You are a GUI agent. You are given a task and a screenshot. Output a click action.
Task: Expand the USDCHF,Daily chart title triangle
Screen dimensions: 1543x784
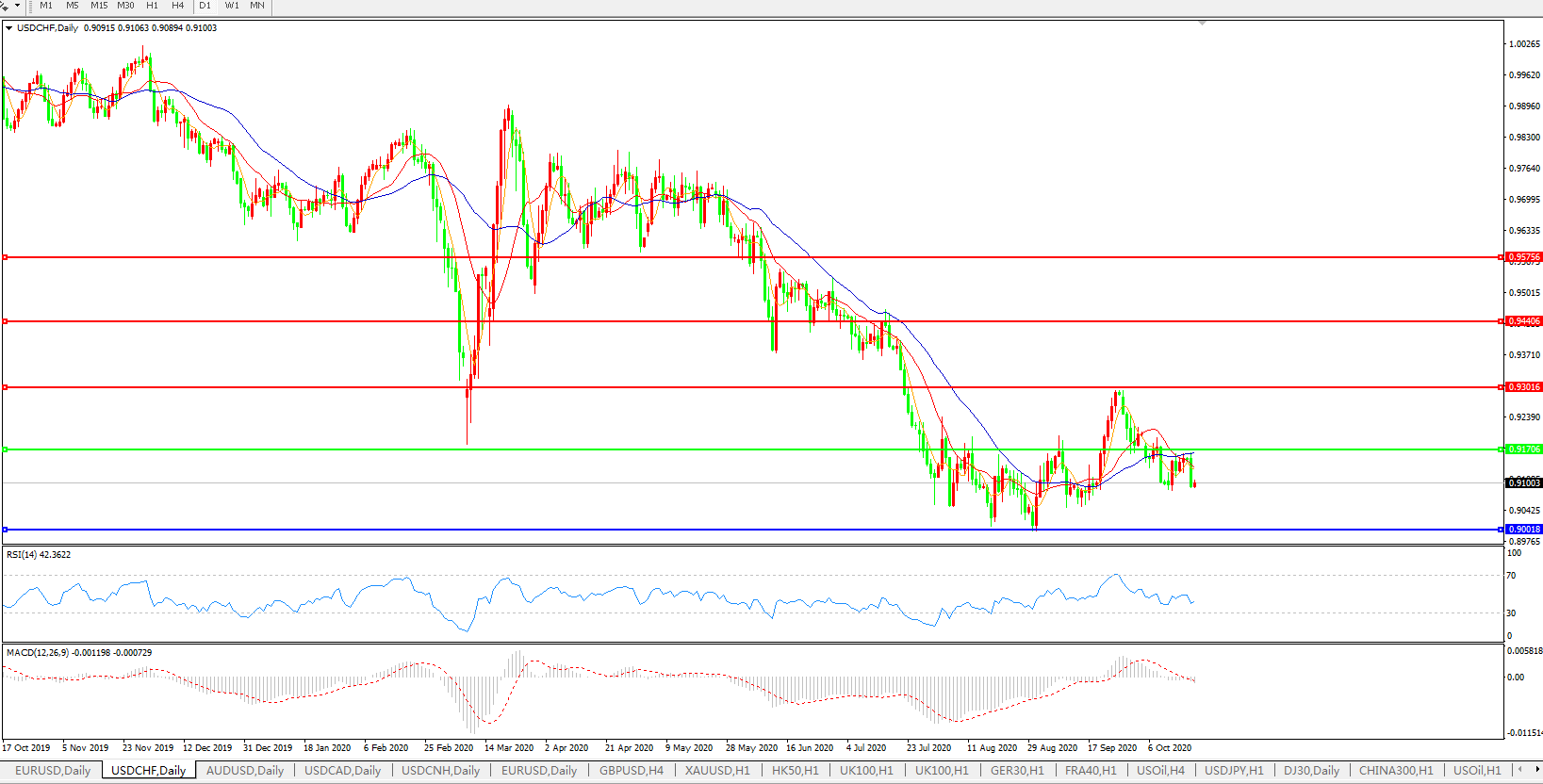9,28
